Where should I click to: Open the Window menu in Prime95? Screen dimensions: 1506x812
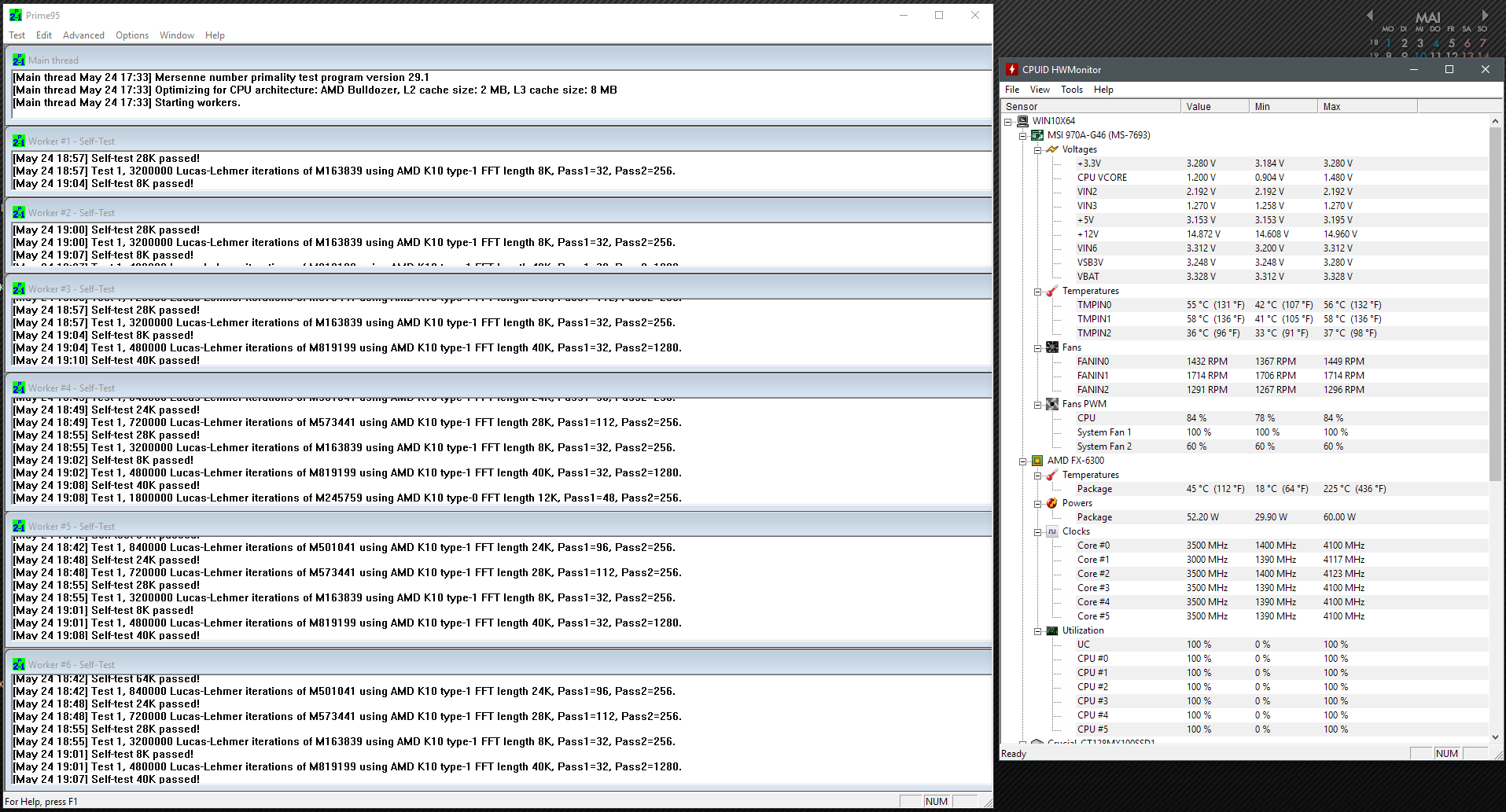(177, 35)
